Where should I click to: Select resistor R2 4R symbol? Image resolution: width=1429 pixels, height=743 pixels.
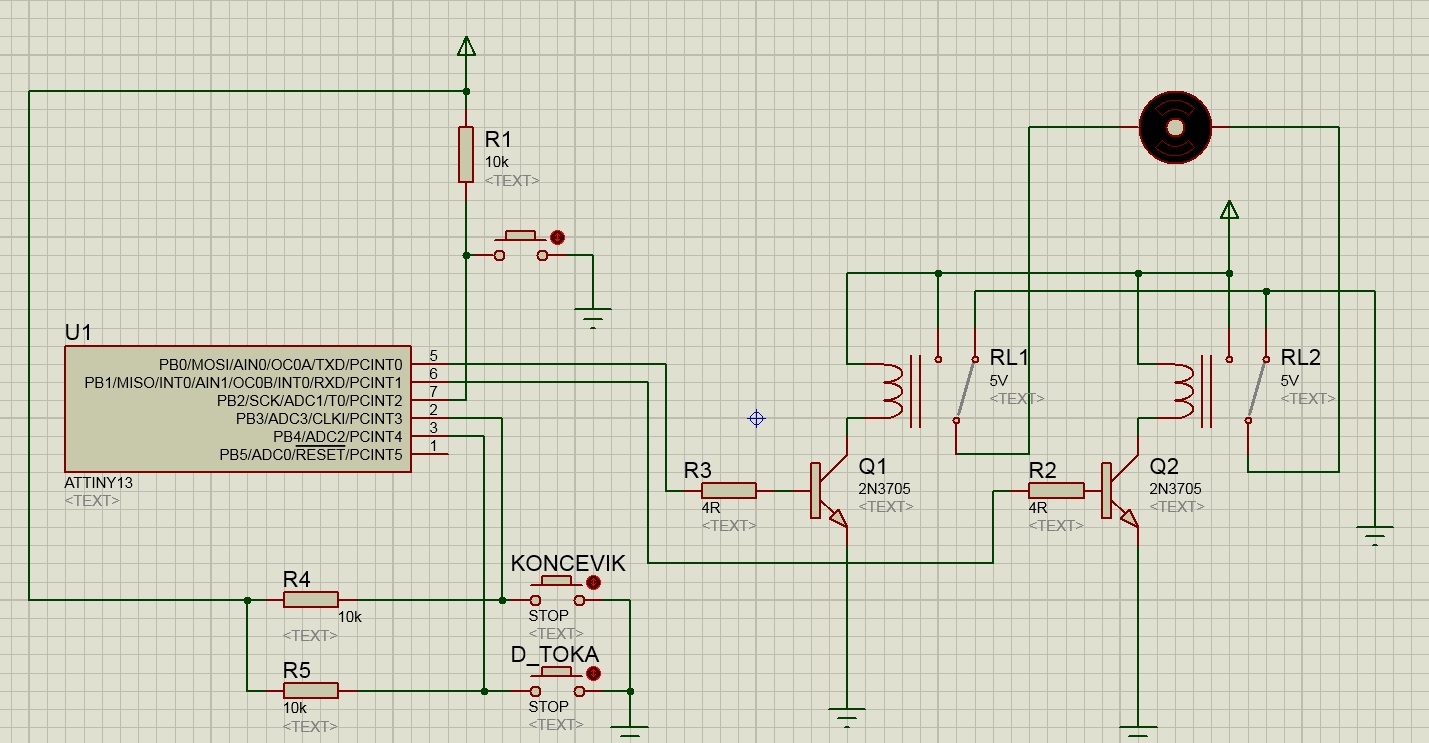click(1056, 490)
